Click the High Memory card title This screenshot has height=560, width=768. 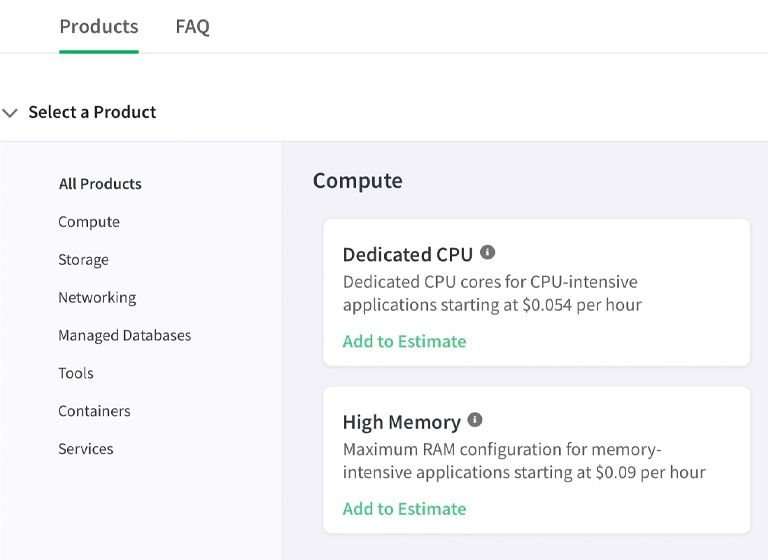coord(401,422)
